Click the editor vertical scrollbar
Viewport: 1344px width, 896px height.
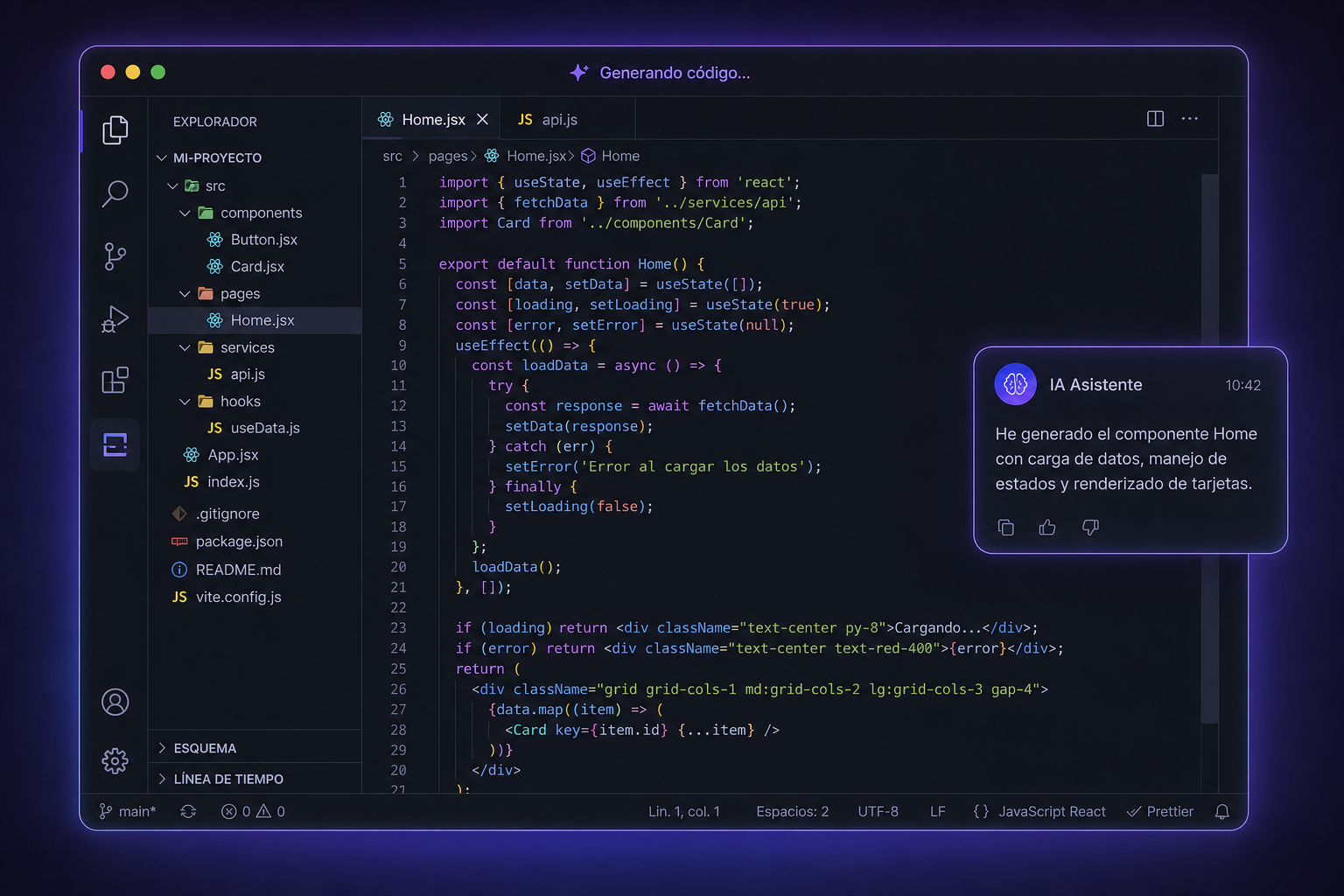[1209, 449]
